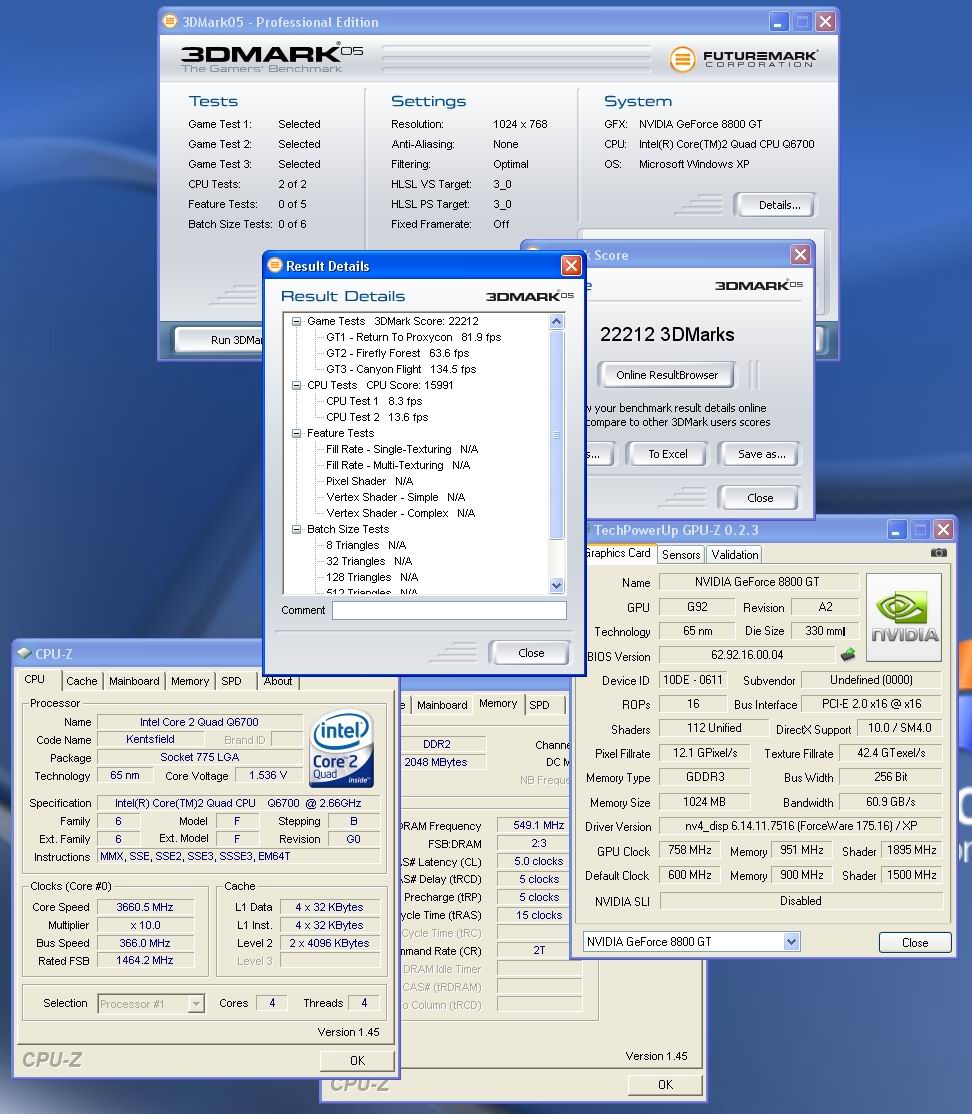972x1114 pixels.
Task: Click the CPU-Z title bar icon
Action: [25, 653]
